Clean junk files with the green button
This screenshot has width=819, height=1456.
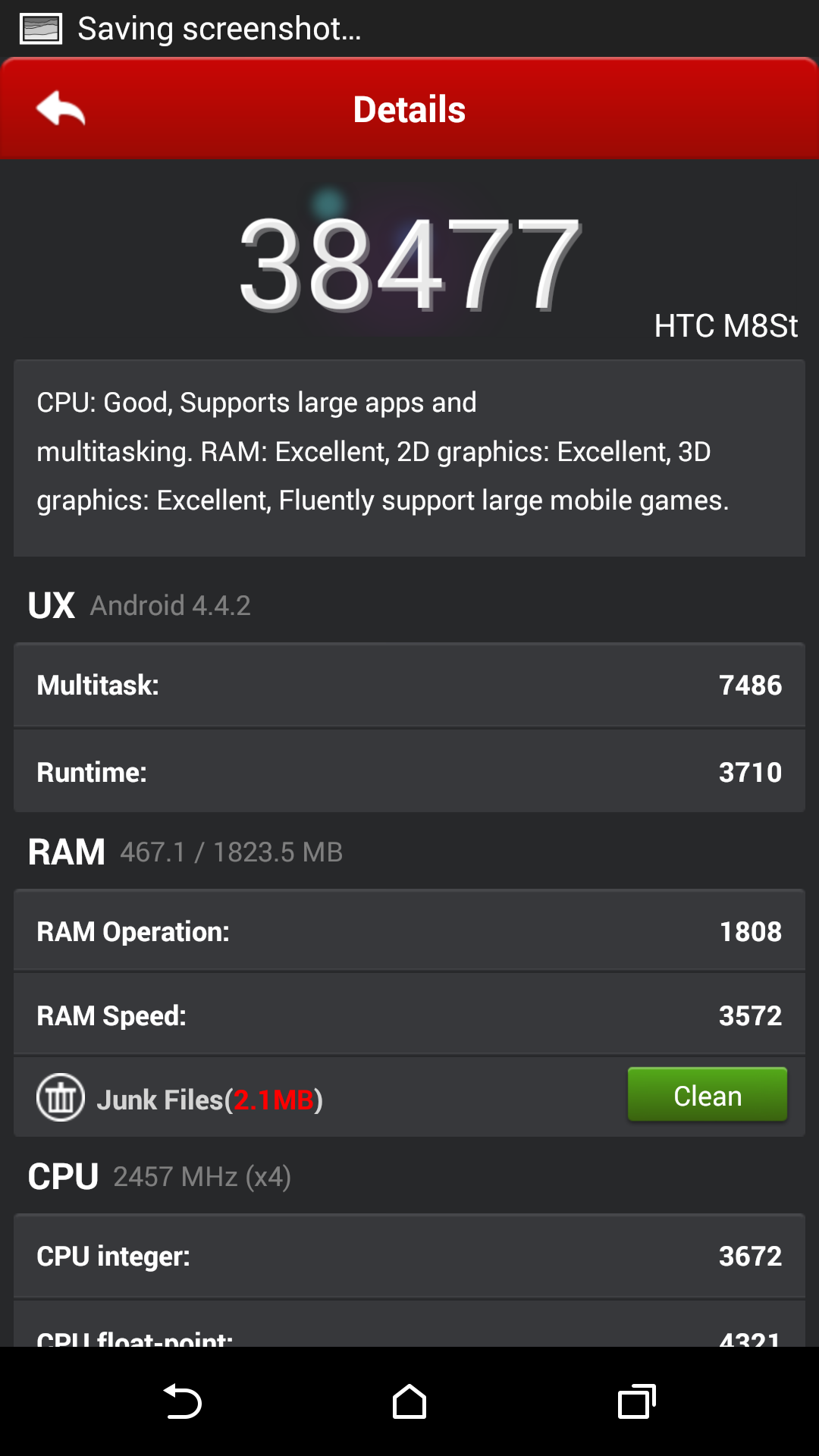click(x=708, y=1094)
